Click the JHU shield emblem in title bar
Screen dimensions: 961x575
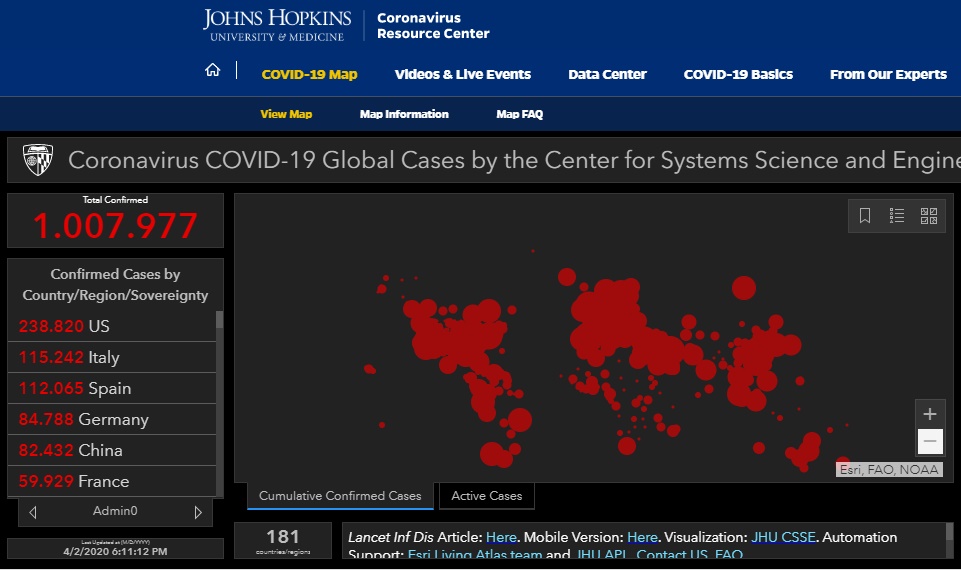37,159
